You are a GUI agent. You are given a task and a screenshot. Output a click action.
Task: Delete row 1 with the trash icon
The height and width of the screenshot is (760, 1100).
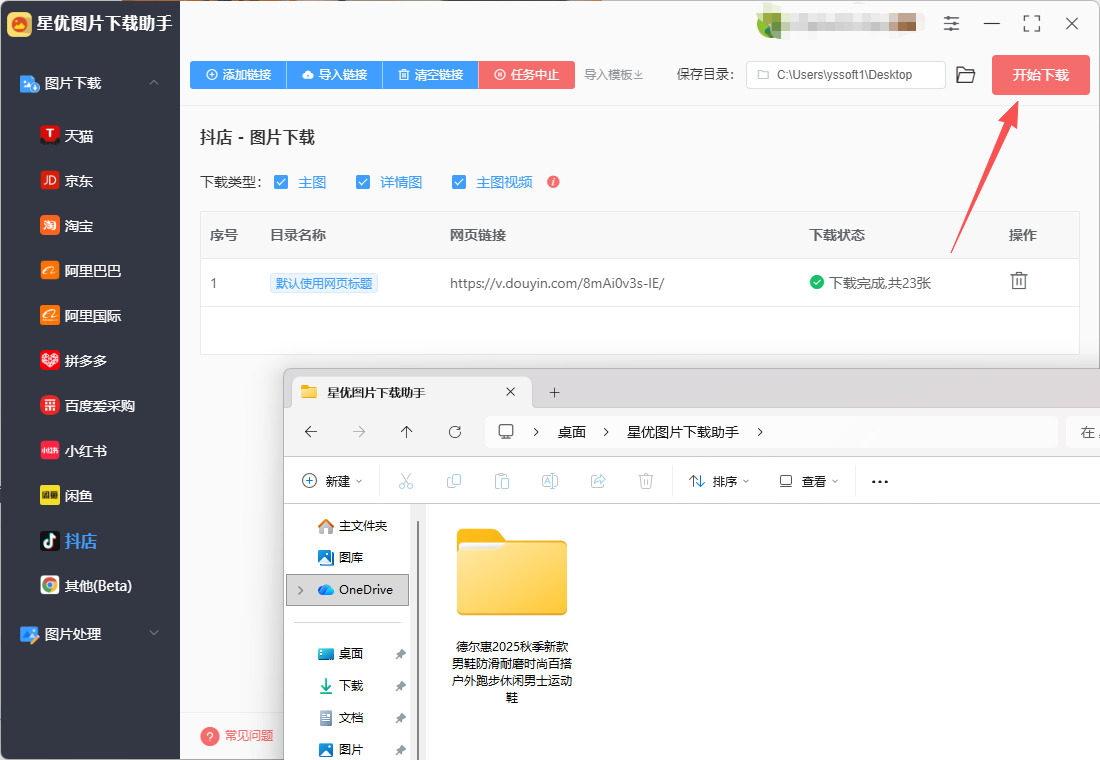[x=1019, y=281]
